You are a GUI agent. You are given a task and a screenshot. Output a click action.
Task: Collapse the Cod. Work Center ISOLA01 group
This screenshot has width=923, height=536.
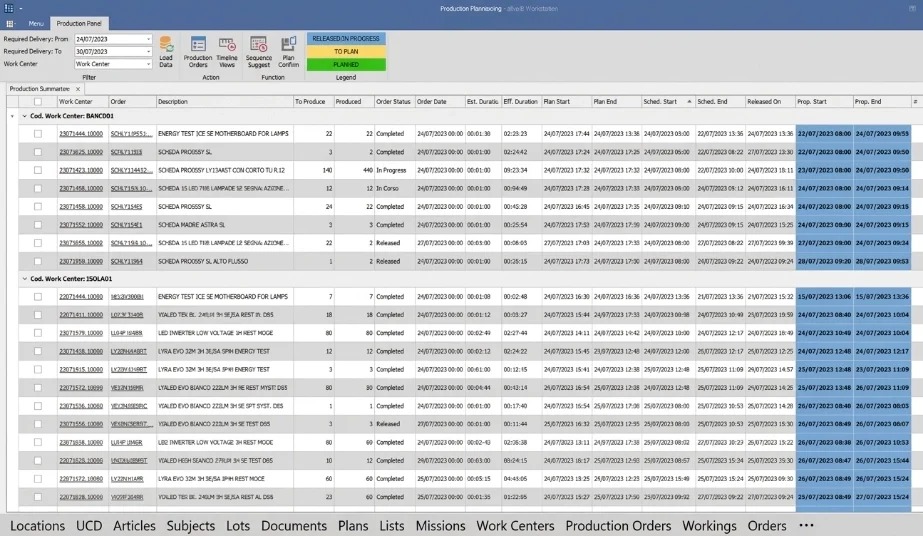coord(25,279)
